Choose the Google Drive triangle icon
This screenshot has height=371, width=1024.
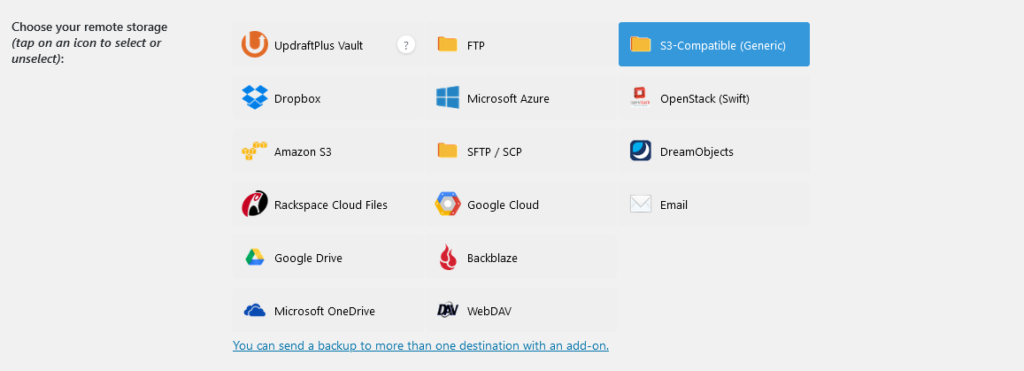(x=255, y=257)
